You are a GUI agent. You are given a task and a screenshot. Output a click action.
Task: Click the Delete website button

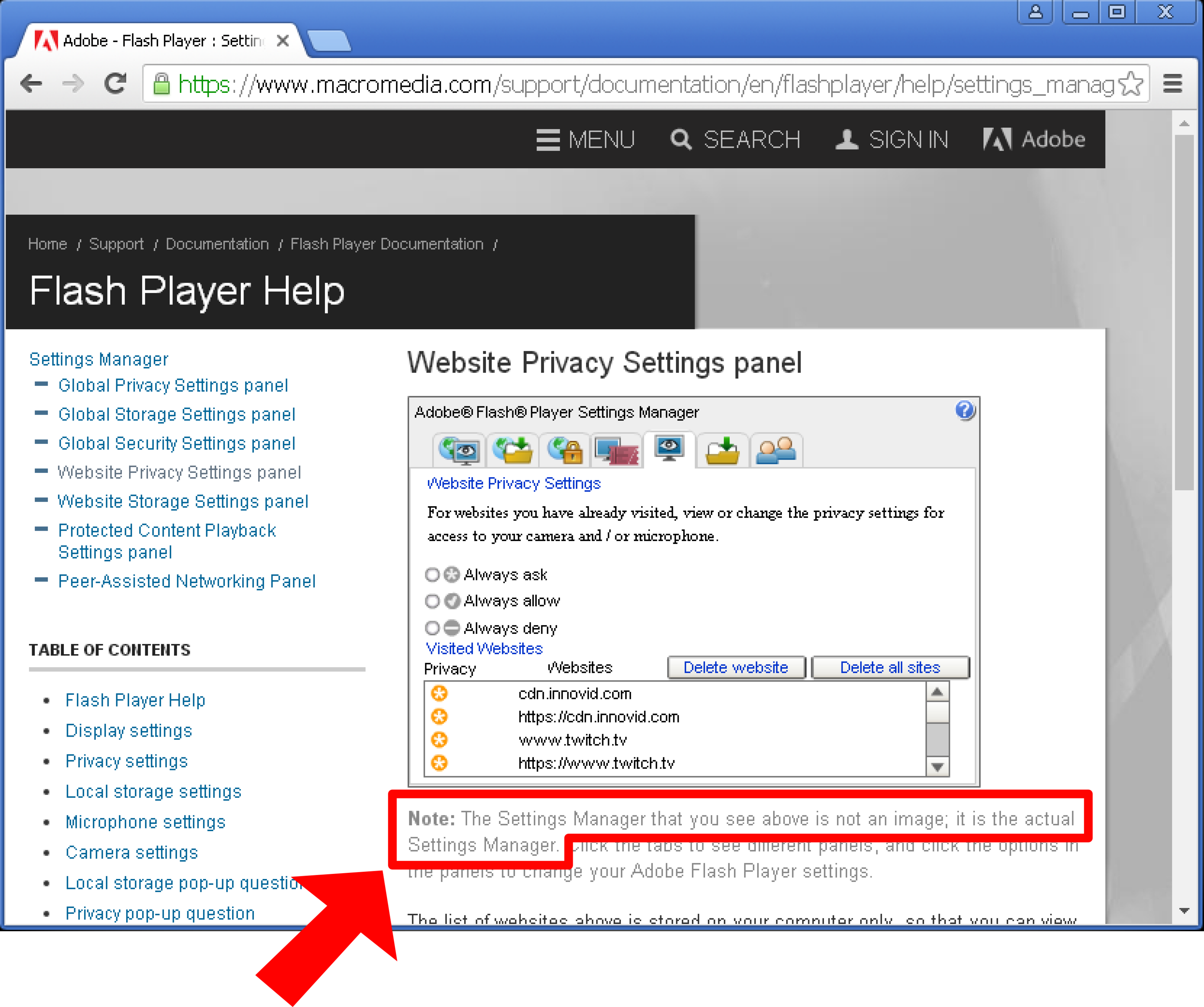[736, 668]
